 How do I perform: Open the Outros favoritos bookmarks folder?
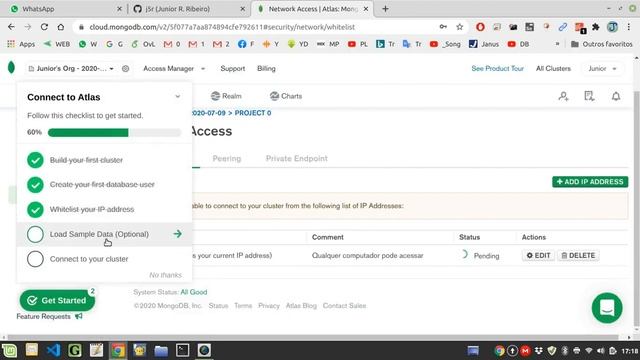602,44
